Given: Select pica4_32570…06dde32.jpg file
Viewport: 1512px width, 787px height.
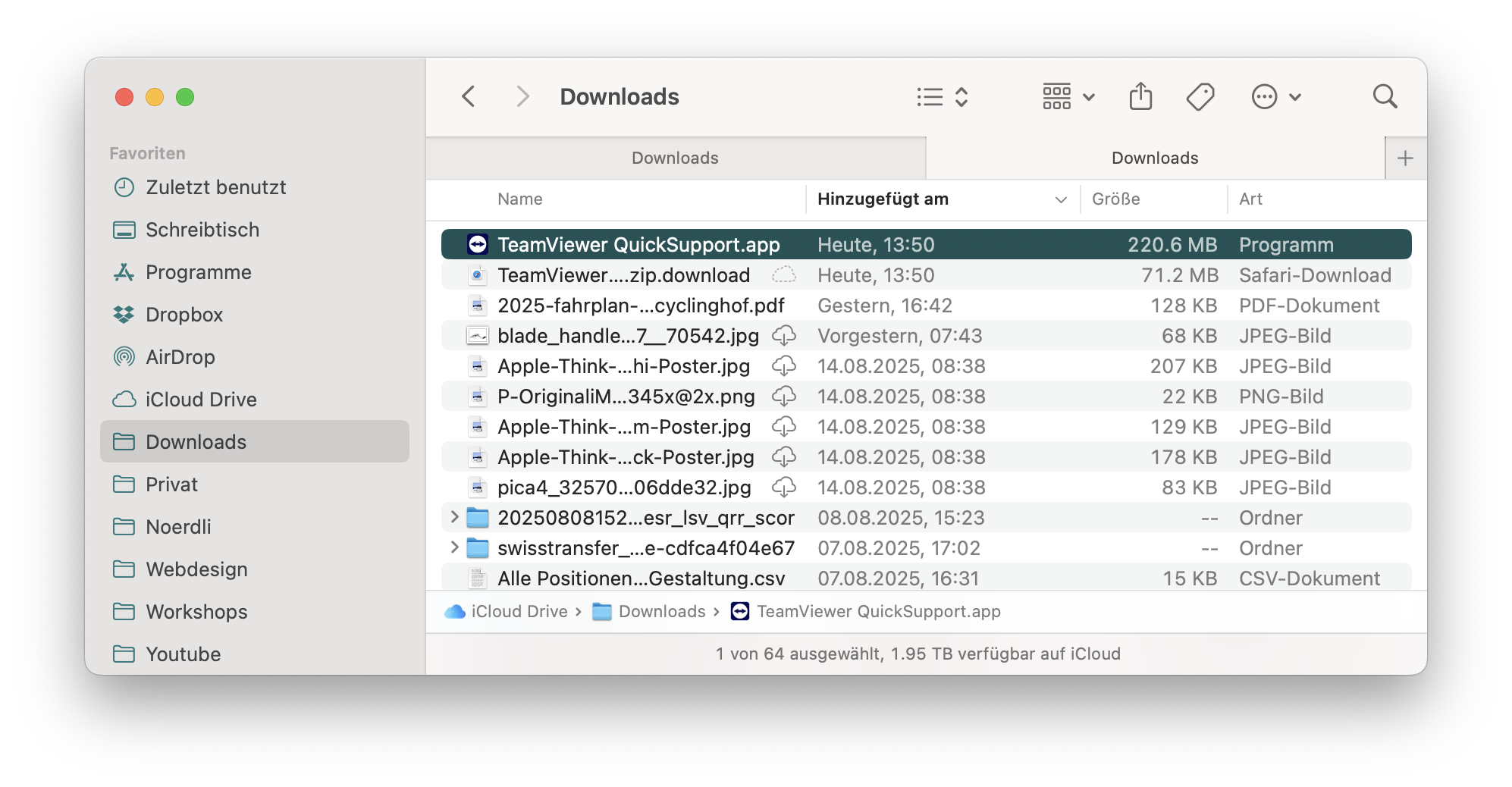Looking at the screenshot, I should point(926,487).
